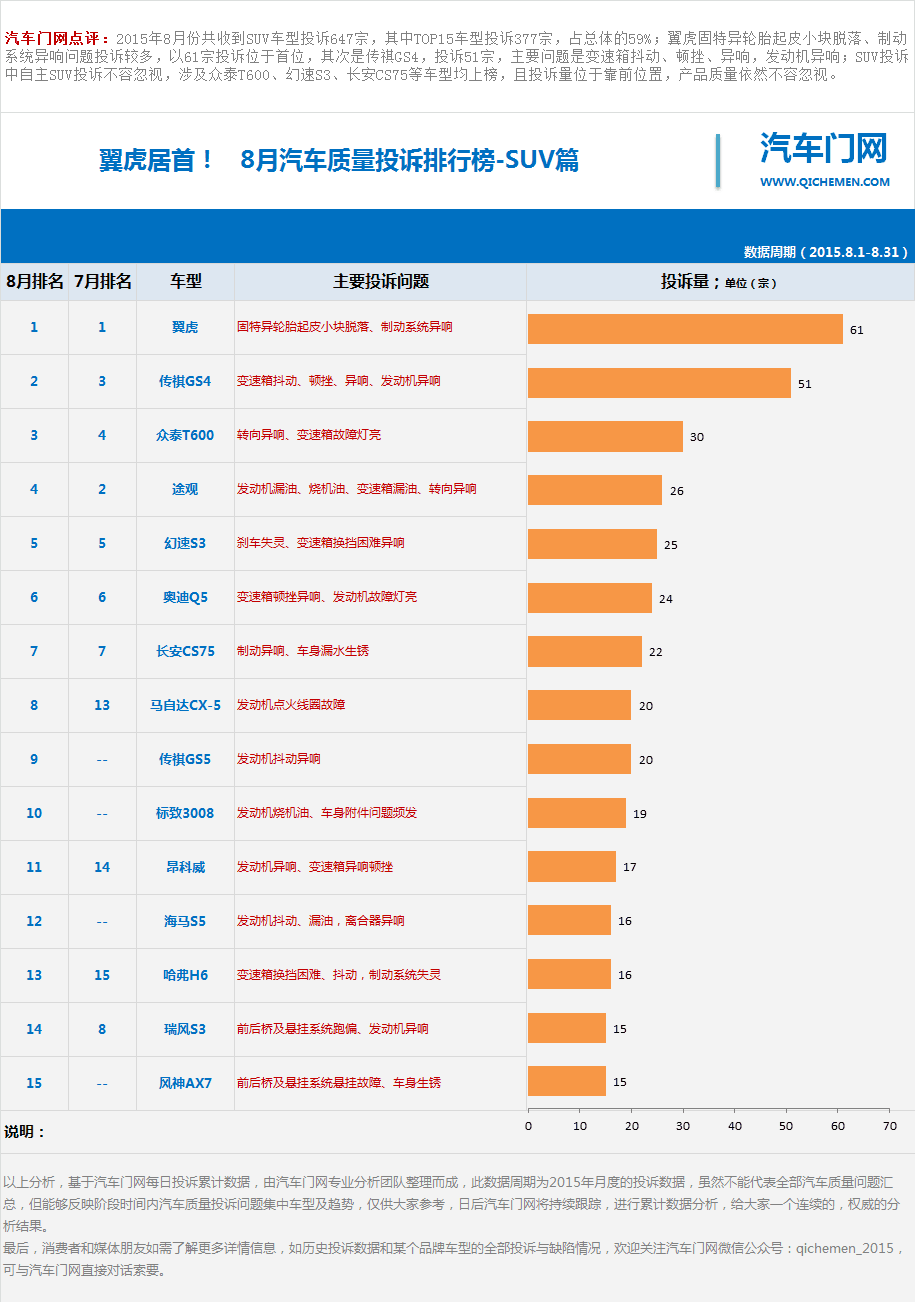Select the 7月排名 column header
Screen dimensions: 915x1302
(102, 281)
